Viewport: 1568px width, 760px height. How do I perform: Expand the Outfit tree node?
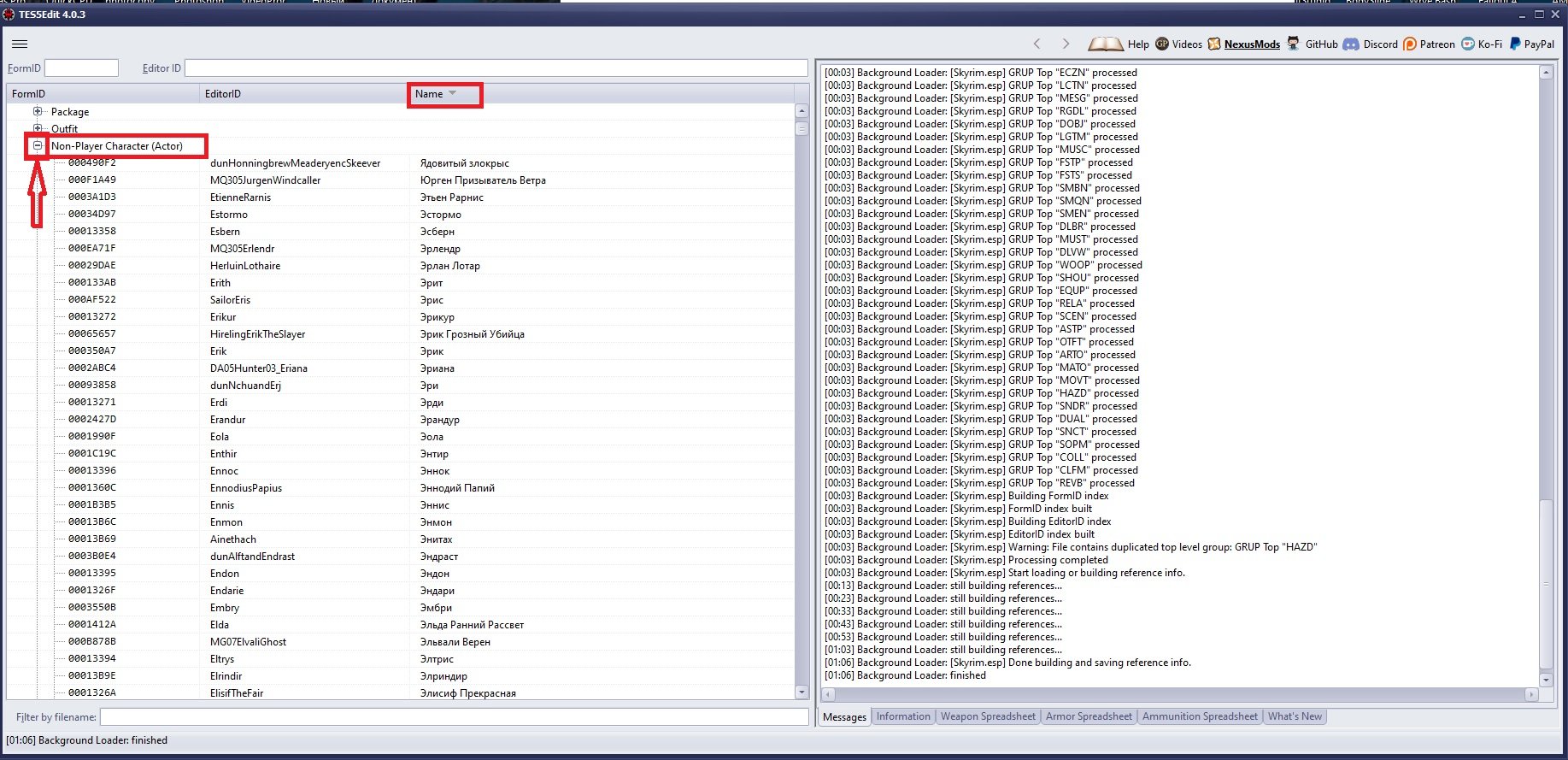click(38, 128)
